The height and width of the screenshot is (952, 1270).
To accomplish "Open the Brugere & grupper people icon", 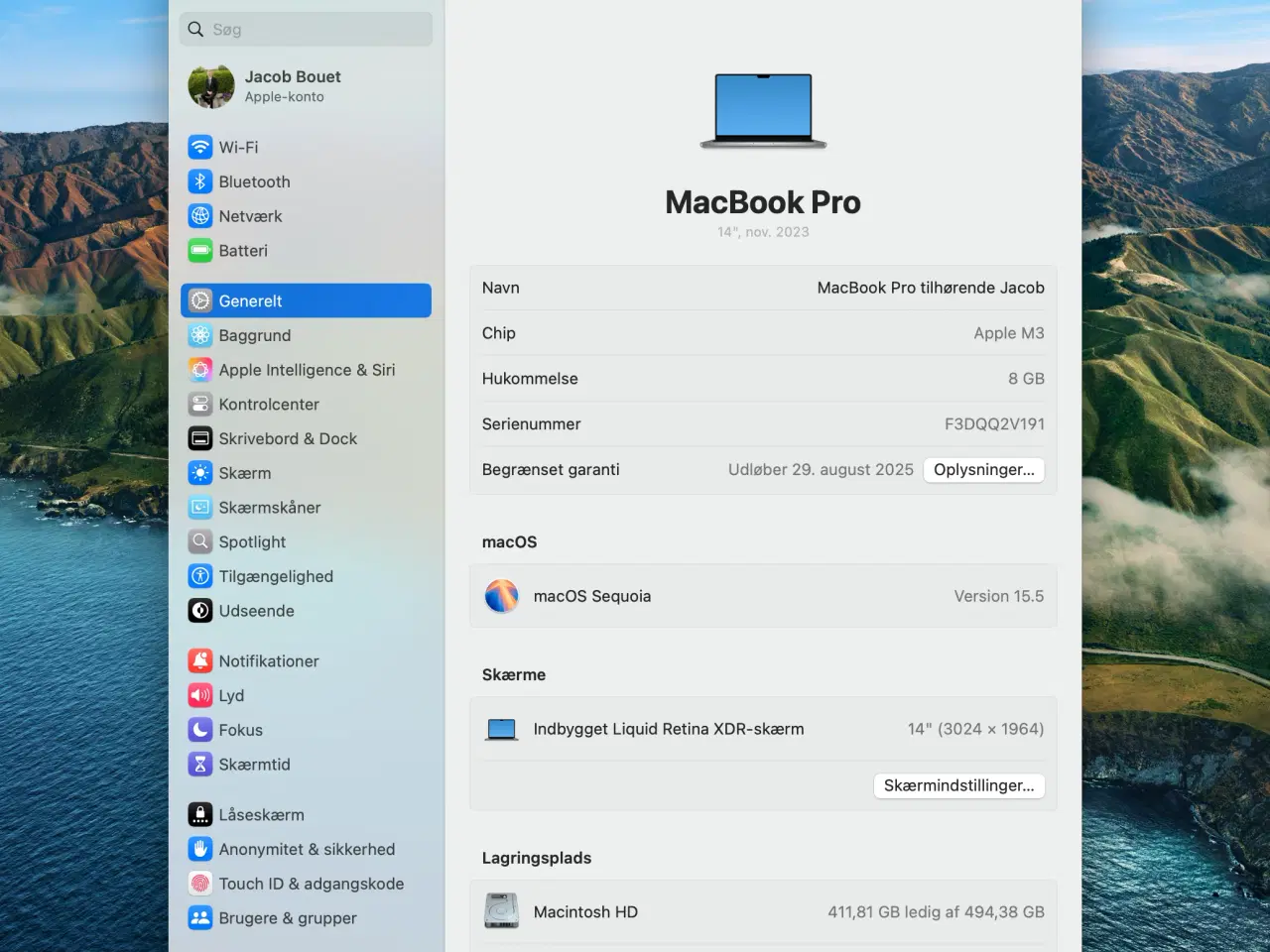I will coord(200,918).
